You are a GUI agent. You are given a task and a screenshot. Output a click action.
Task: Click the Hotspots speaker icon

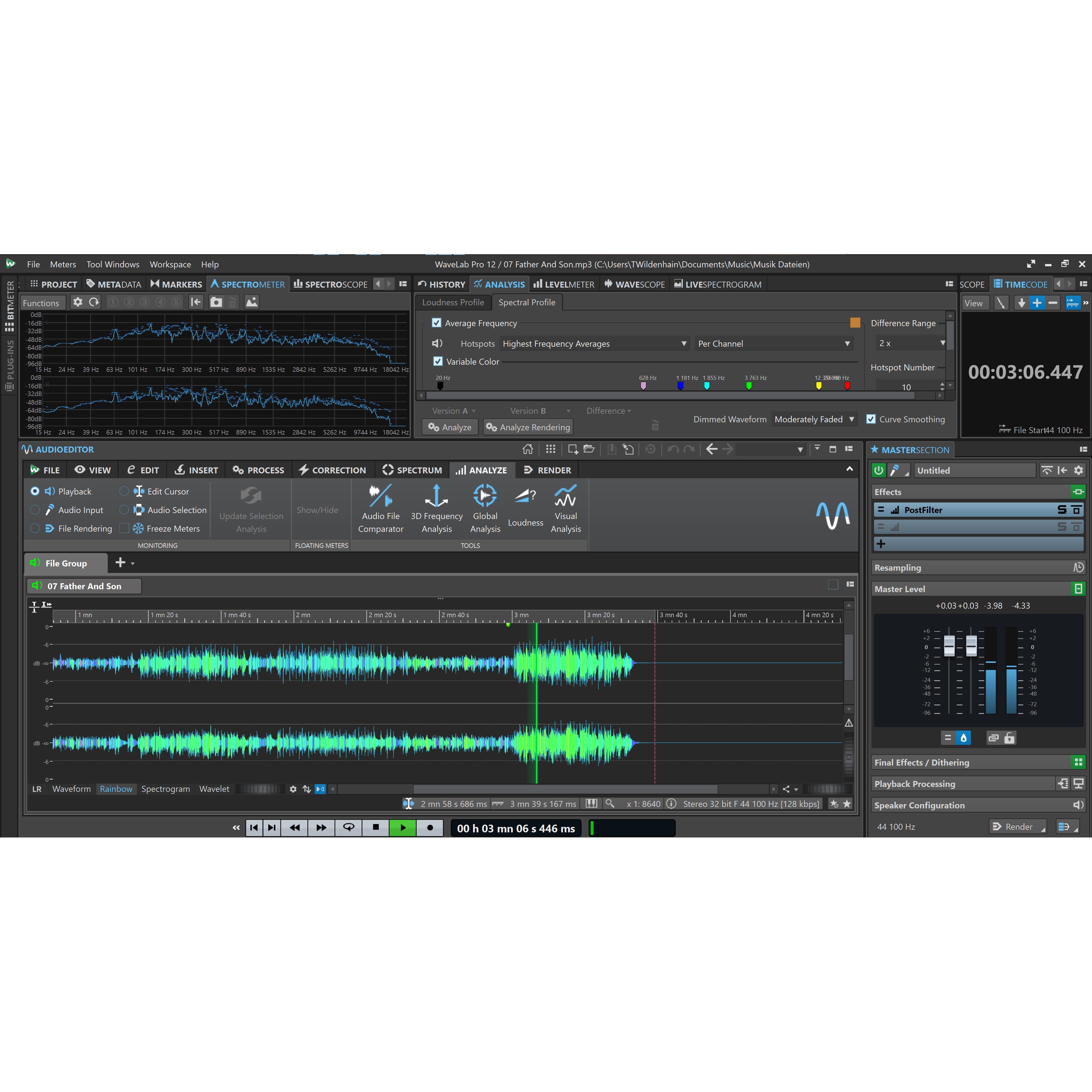coord(437,344)
